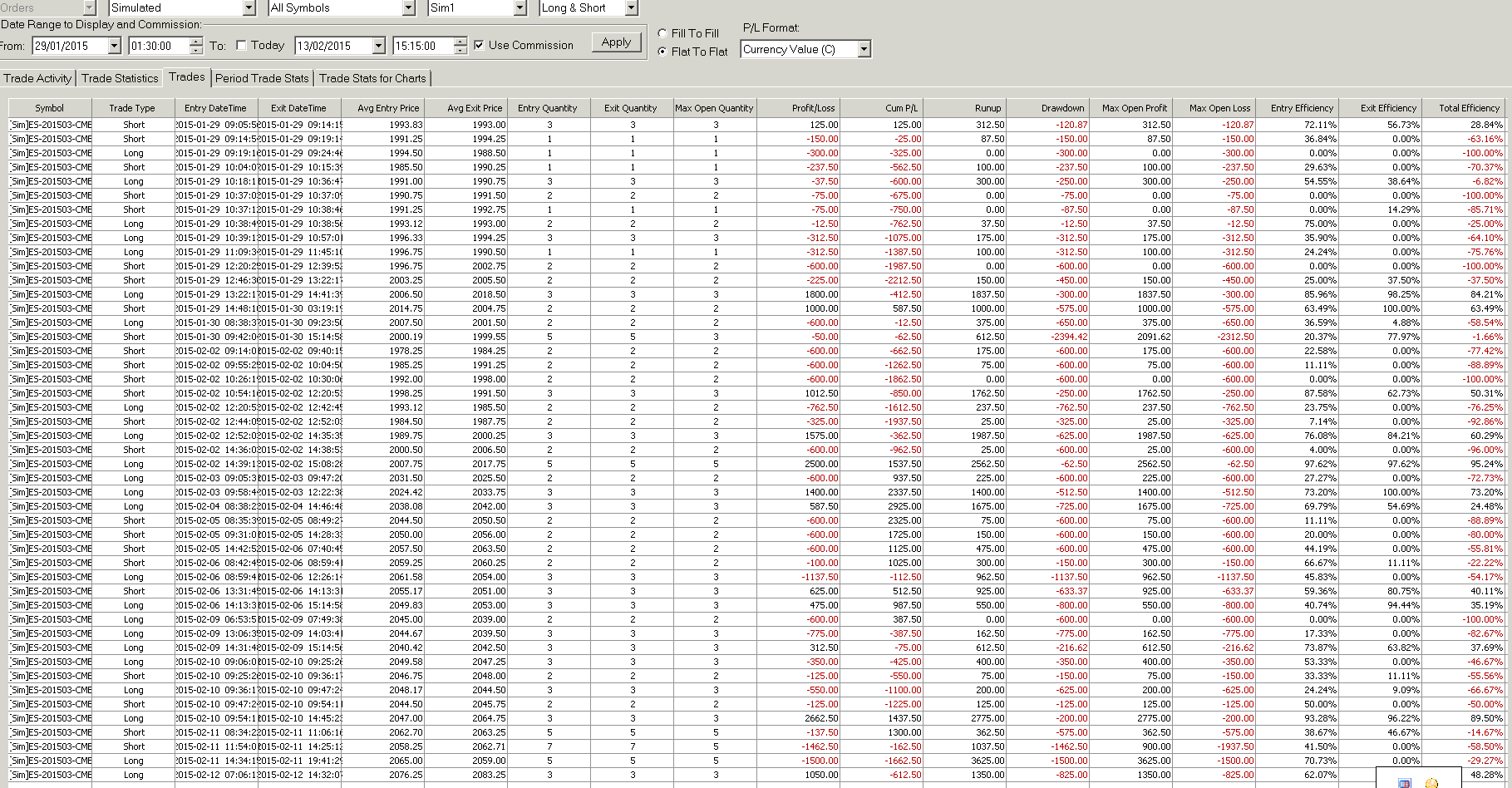Image resolution: width=1512 pixels, height=788 pixels.
Task: Click the Runup column header
Action: [x=964, y=108]
